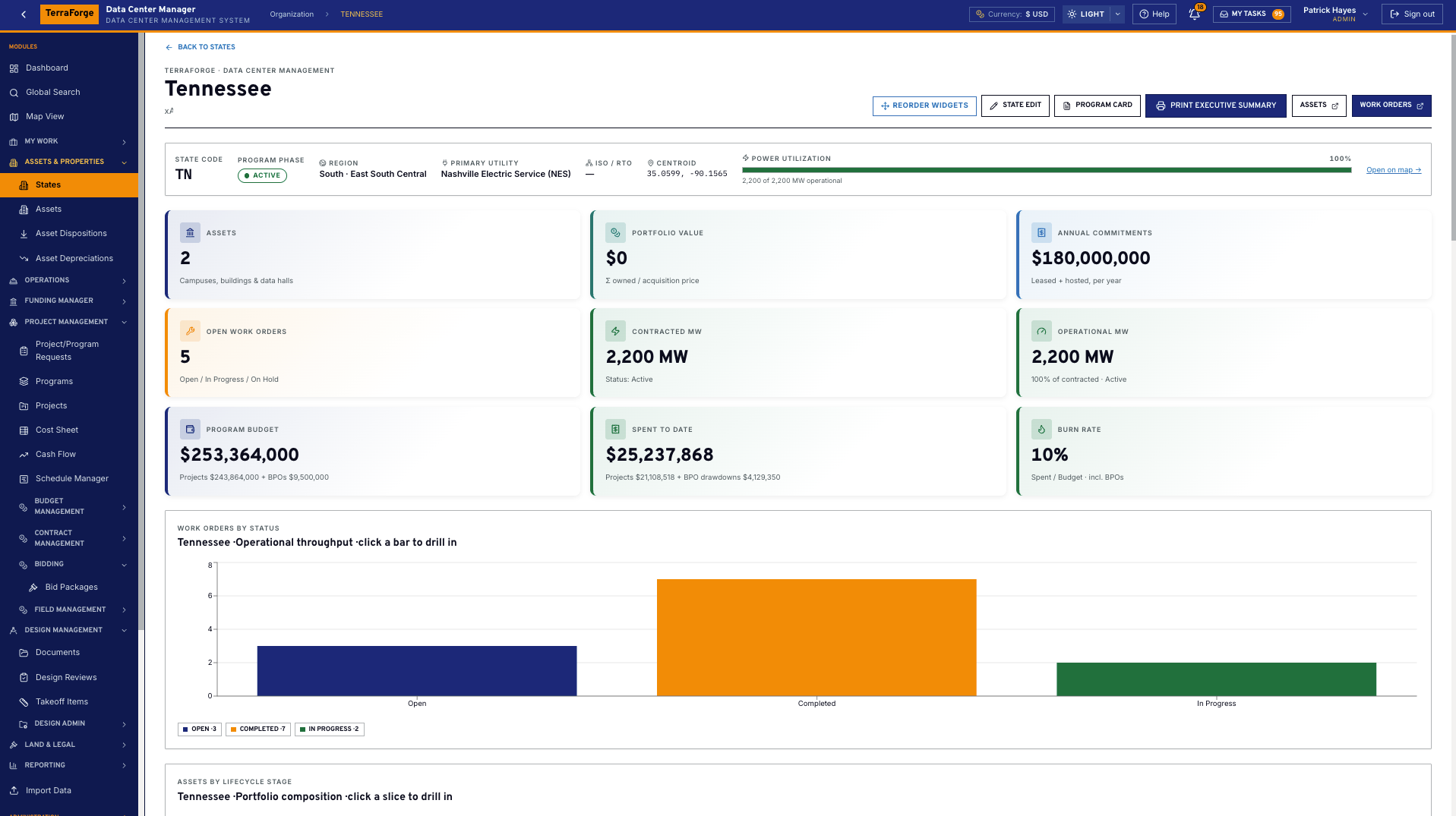Click the orange Completed bar
This screenshot has height=816, width=1456.
816,638
